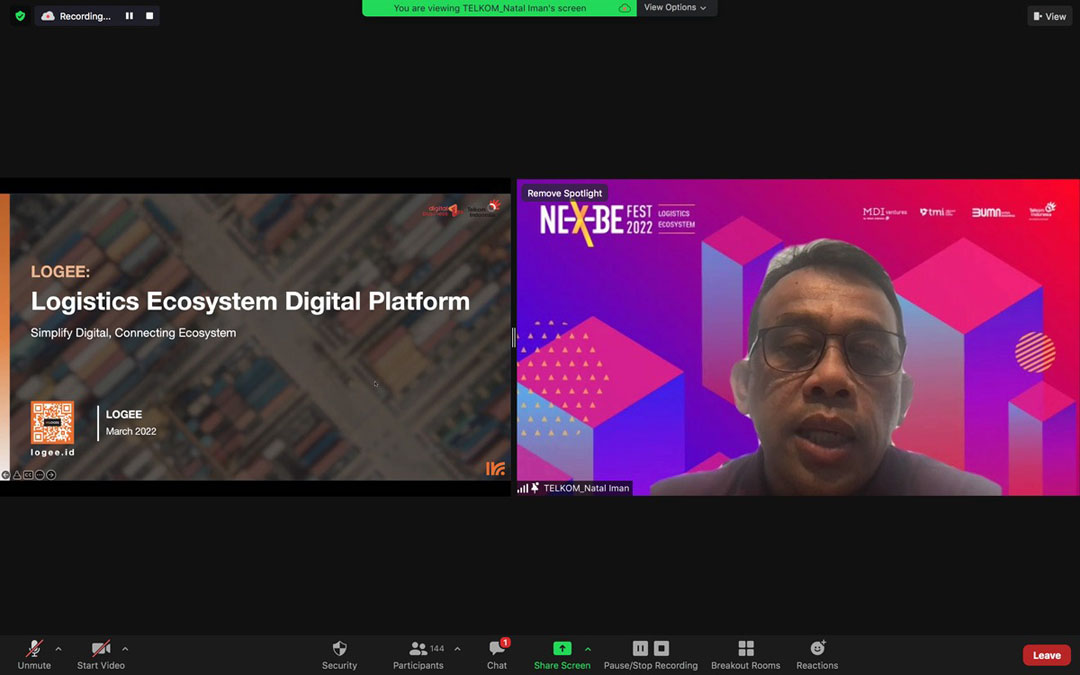This screenshot has height=675, width=1080.
Task: Click the 'LOGEE:' heading on the slide
Action: point(60,271)
